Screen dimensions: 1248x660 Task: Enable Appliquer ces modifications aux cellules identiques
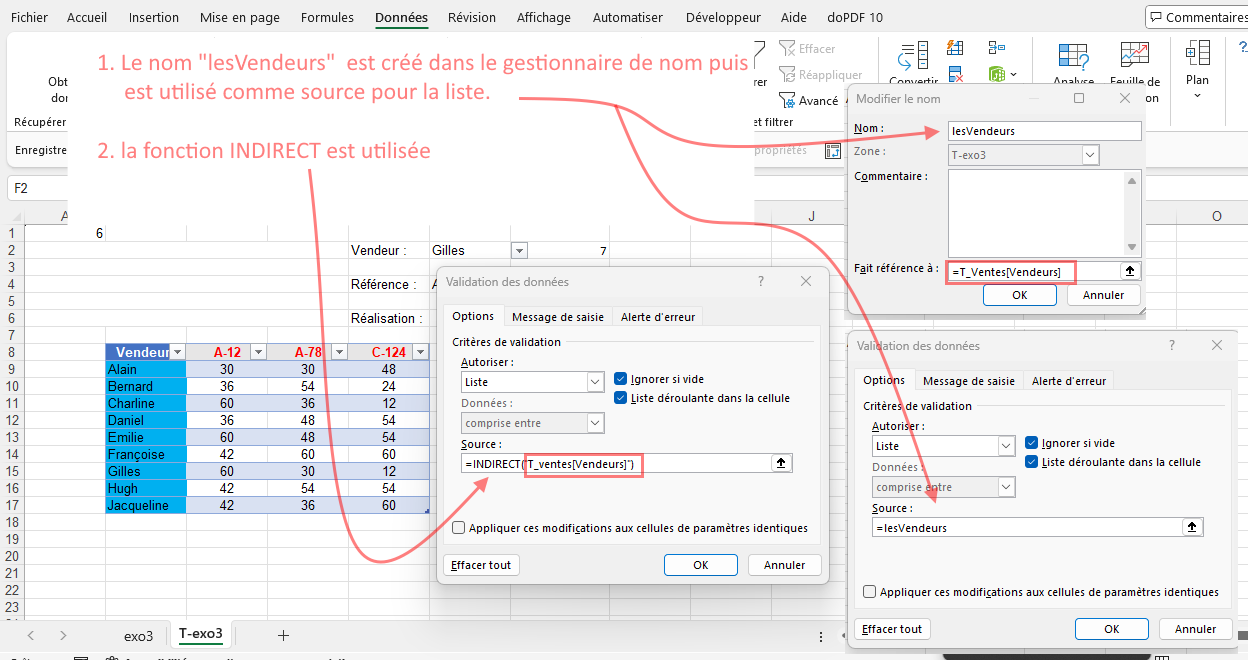point(458,527)
